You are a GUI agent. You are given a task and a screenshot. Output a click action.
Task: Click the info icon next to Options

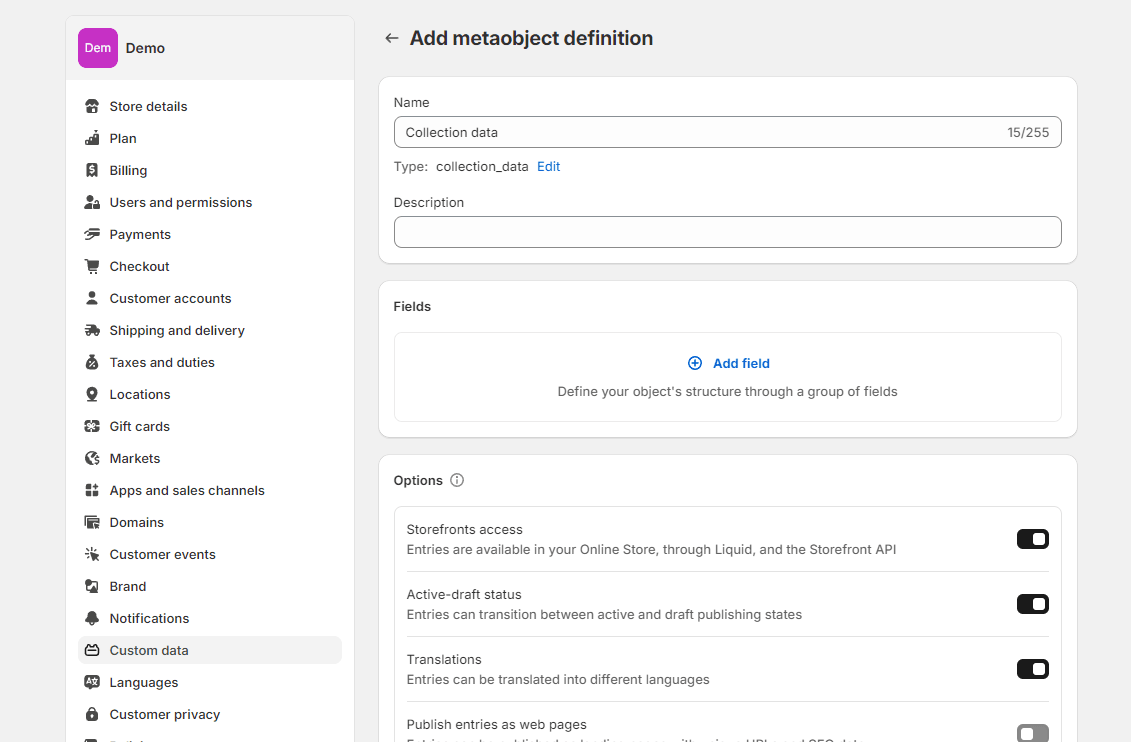[x=457, y=480]
